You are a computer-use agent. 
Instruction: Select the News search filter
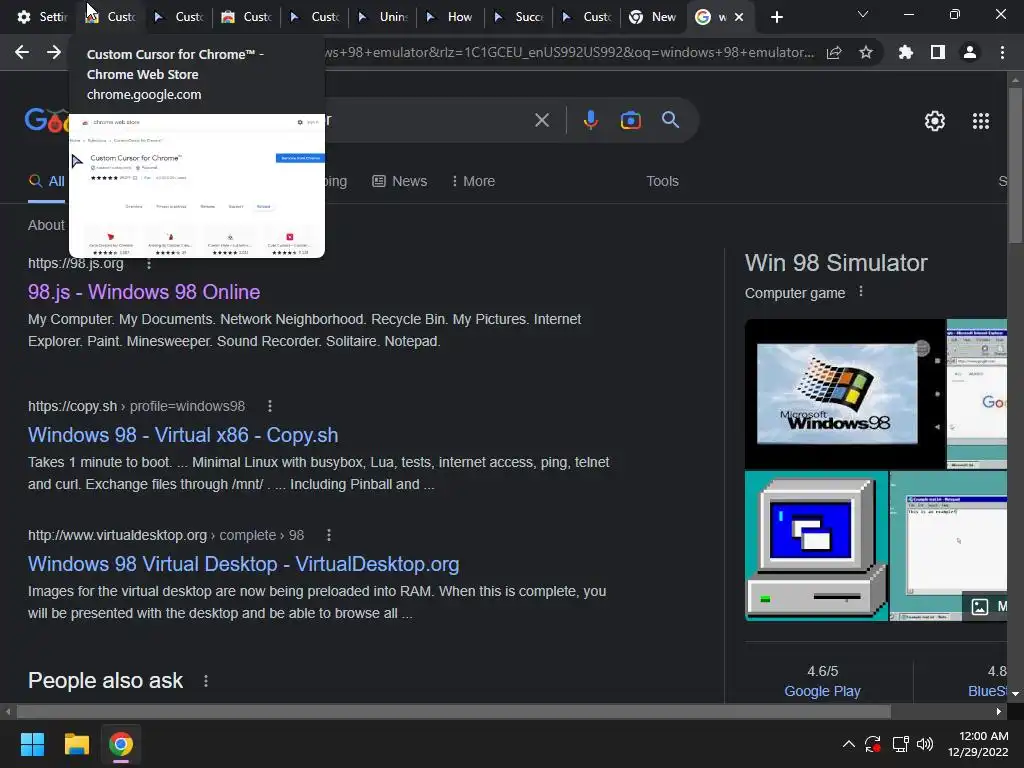[400, 182]
